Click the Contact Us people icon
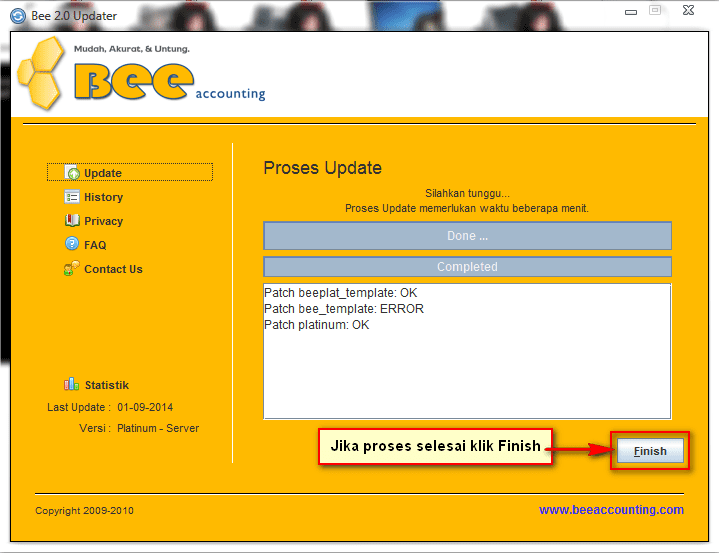The height and width of the screenshot is (553, 719). tap(72, 269)
